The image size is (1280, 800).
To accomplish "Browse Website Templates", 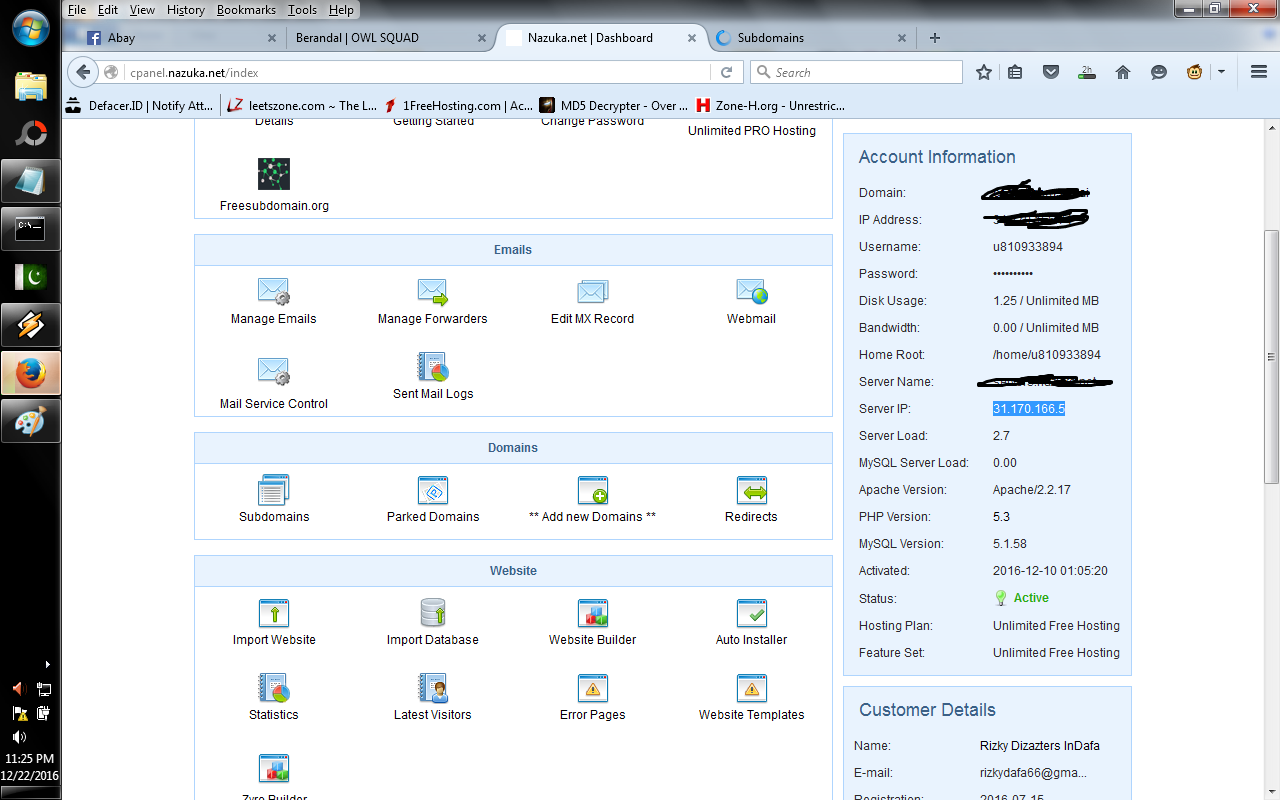I will point(751,698).
